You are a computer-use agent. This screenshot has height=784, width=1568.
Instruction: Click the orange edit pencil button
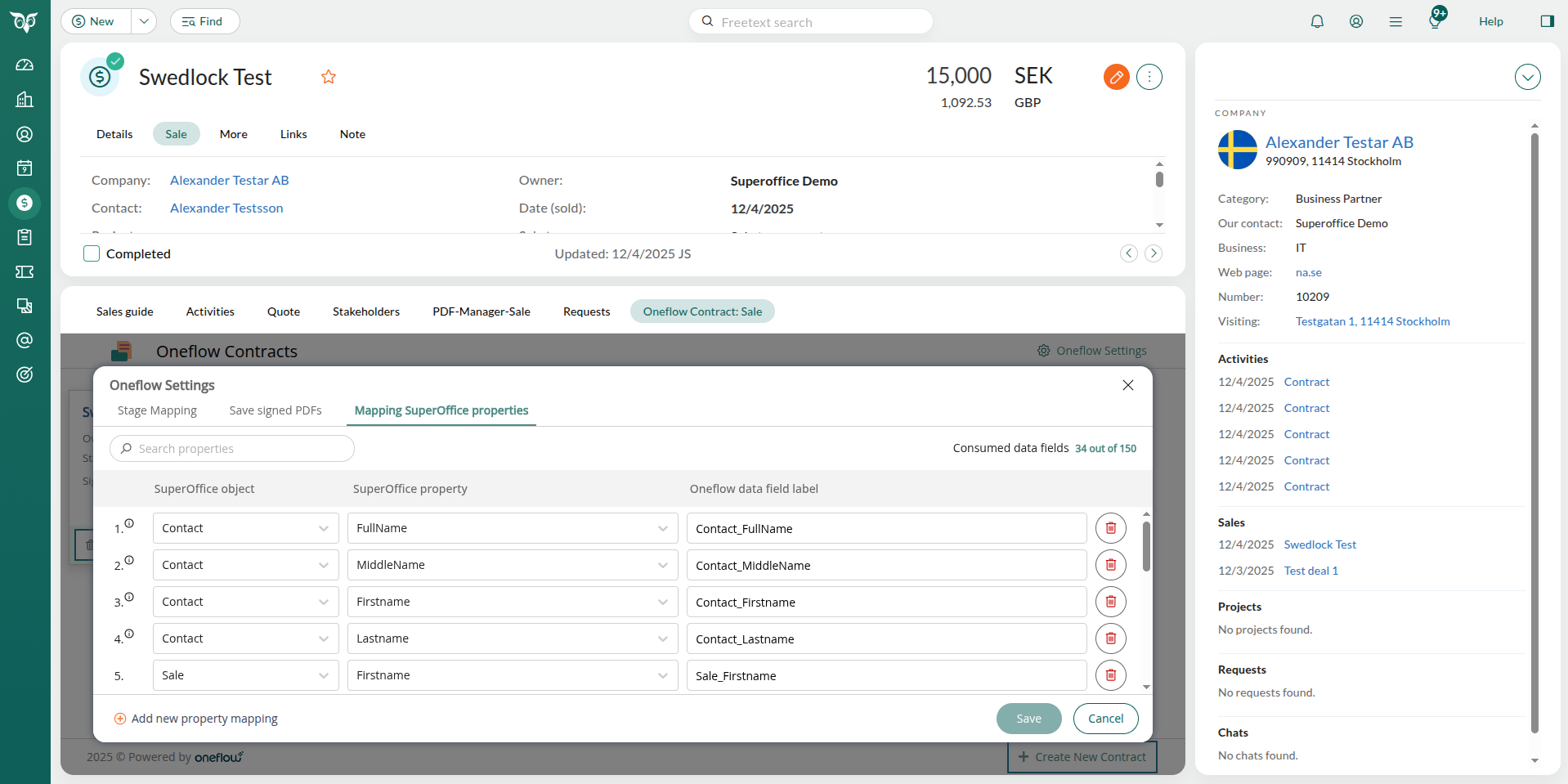pyautogui.click(x=1117, y=77)
